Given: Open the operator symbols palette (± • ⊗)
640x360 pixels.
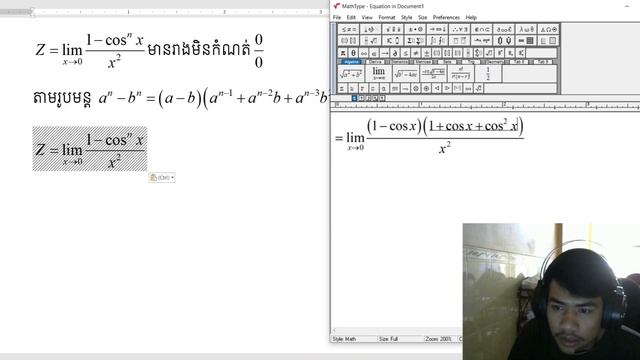Looking at the screenshot, I should 415,29.
